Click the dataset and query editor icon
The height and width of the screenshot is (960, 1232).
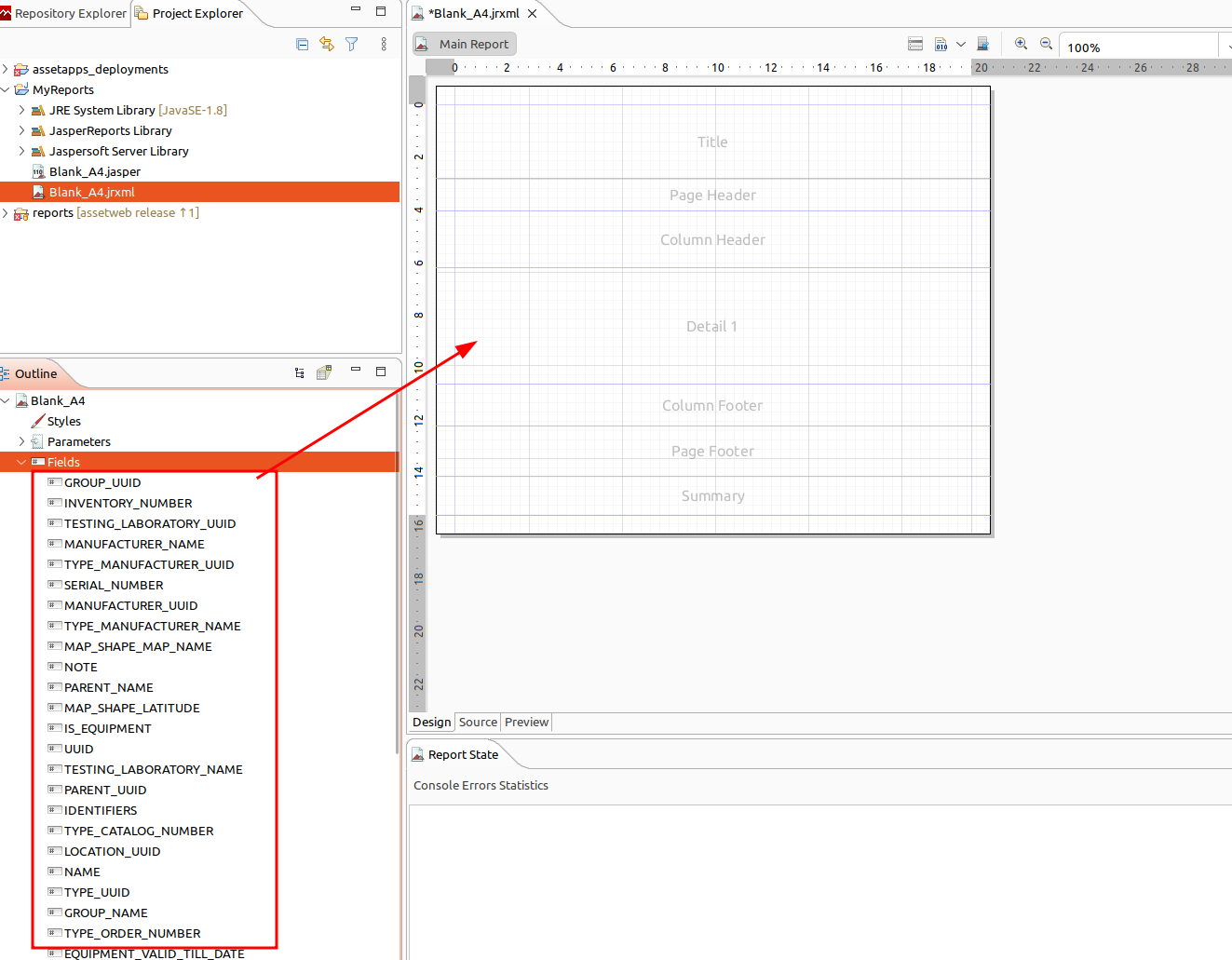pyautogui.click(x=982, y=44)
